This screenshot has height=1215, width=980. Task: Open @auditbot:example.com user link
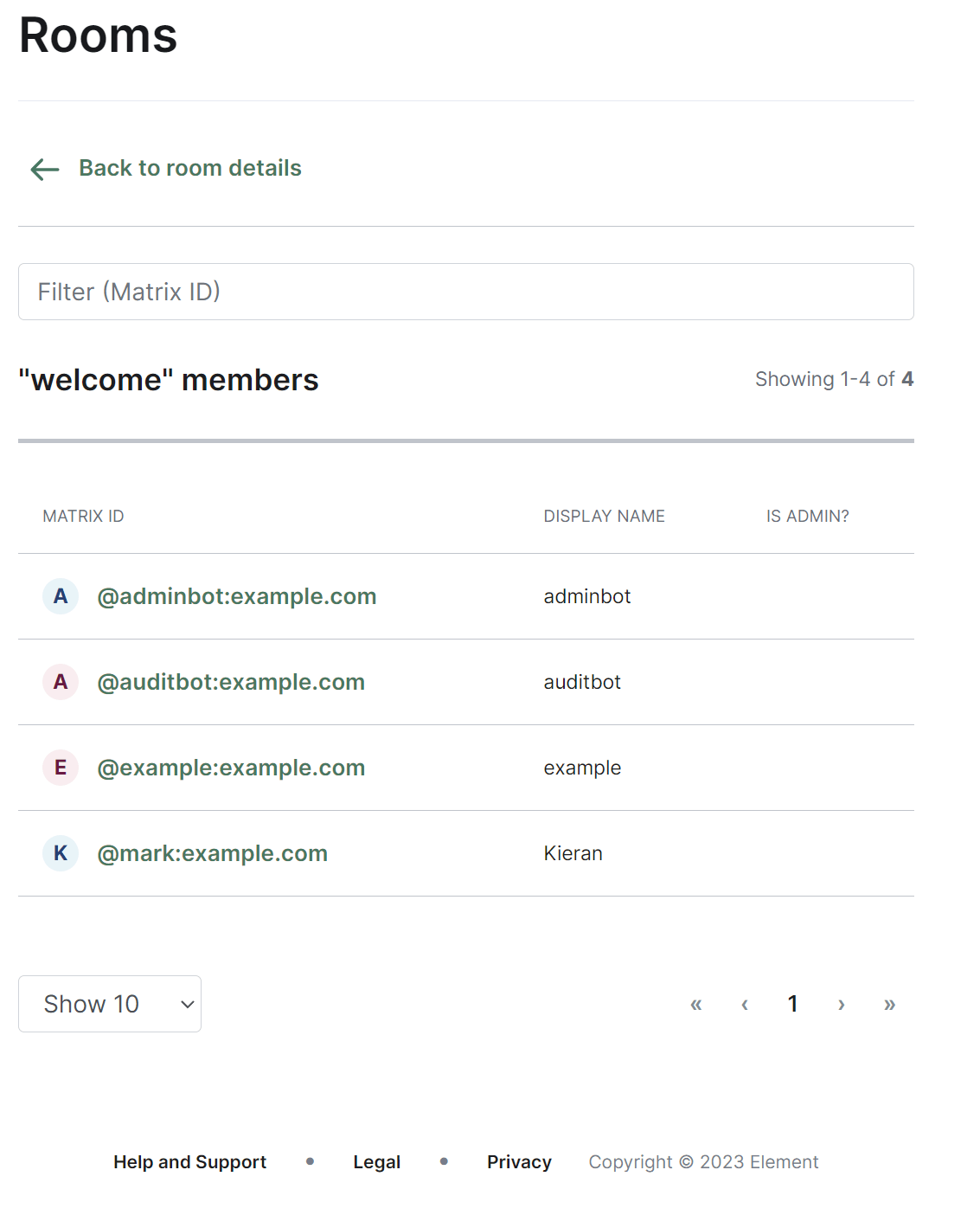click(x=231, y=682)
